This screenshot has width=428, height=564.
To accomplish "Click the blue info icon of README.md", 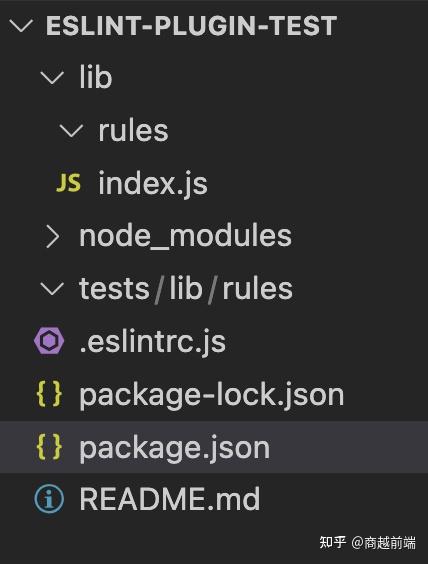I will [x=49, y=499].
